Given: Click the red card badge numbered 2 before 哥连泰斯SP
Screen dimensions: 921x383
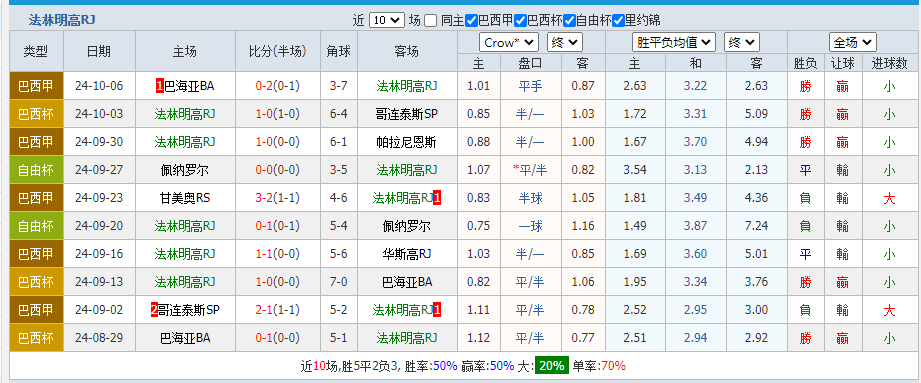Looking at the screenshot, I should (154, 310).
